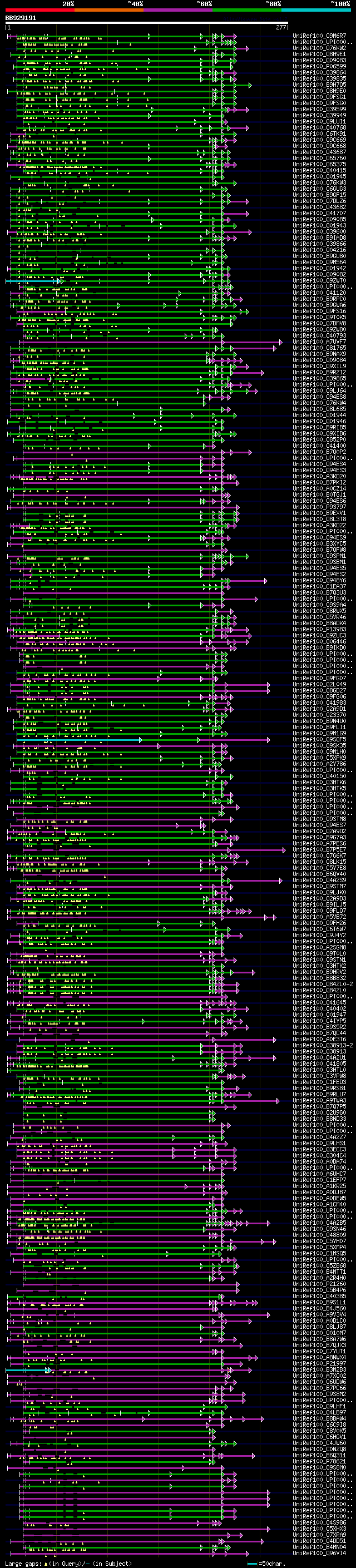356x1568 pixels.
Task: Click the red 20% identity color segment
Action: (40, 10)
